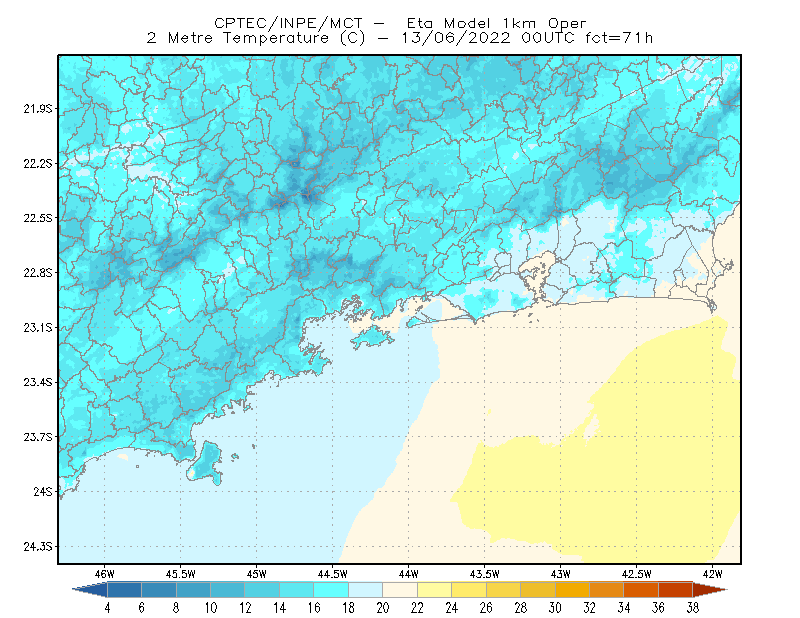The height and width of the screenshot is (618, 800).
Task: Select the 14–16 color bar swatch
Action: 296,590
